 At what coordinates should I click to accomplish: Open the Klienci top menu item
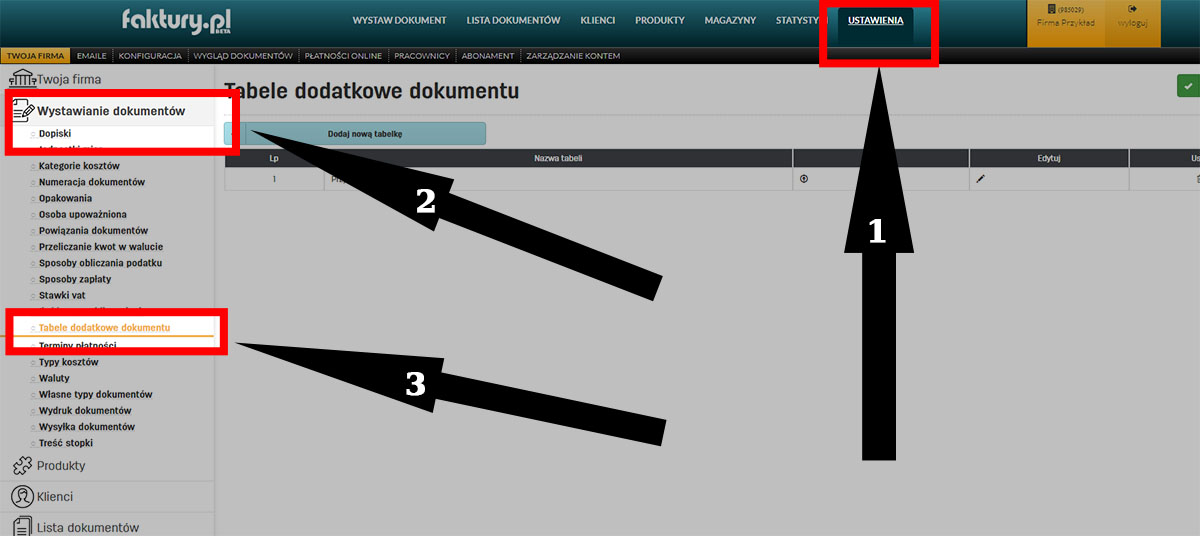click(x=598, y=20)
